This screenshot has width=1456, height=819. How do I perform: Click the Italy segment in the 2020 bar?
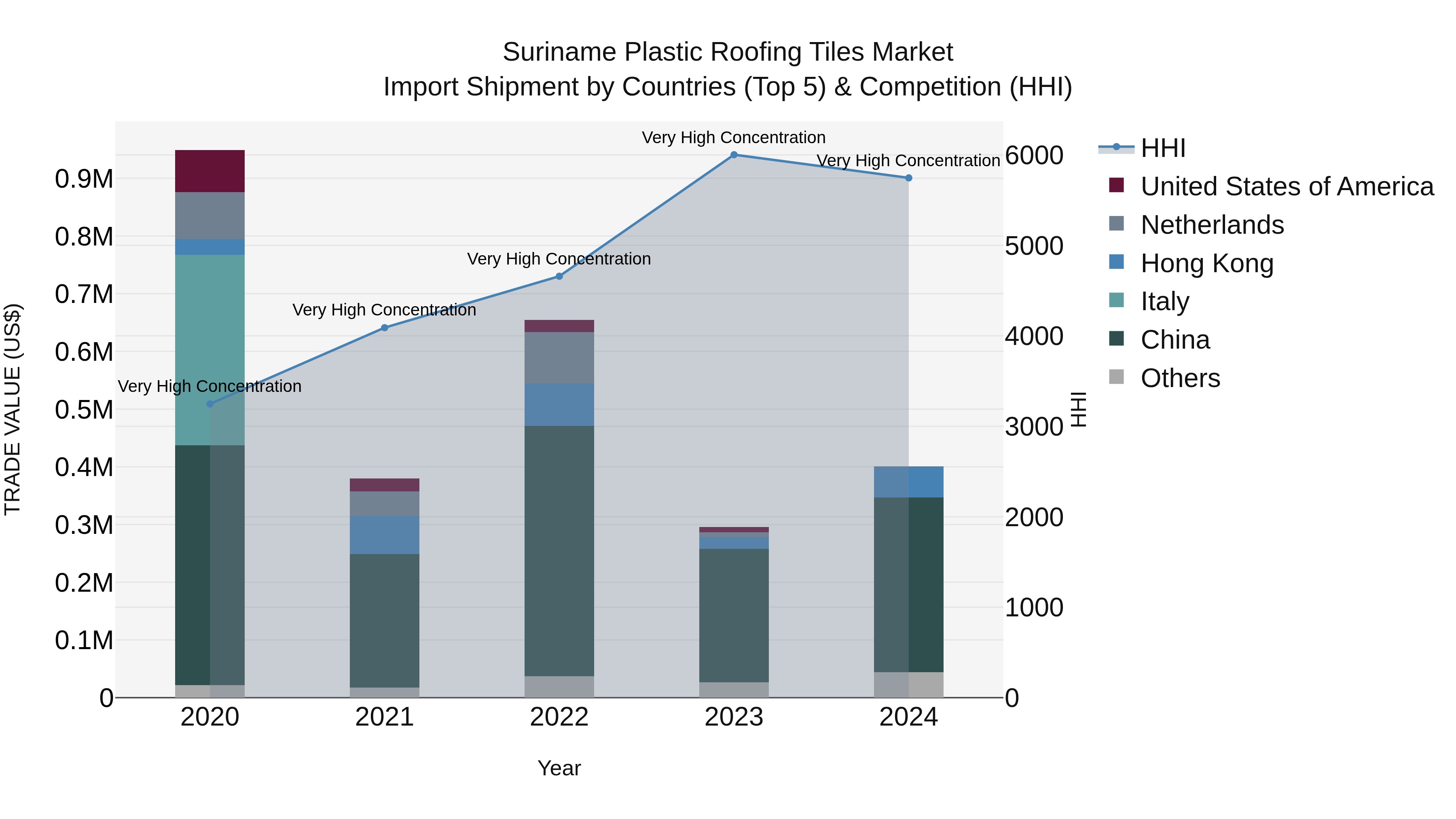pos(210,350)
